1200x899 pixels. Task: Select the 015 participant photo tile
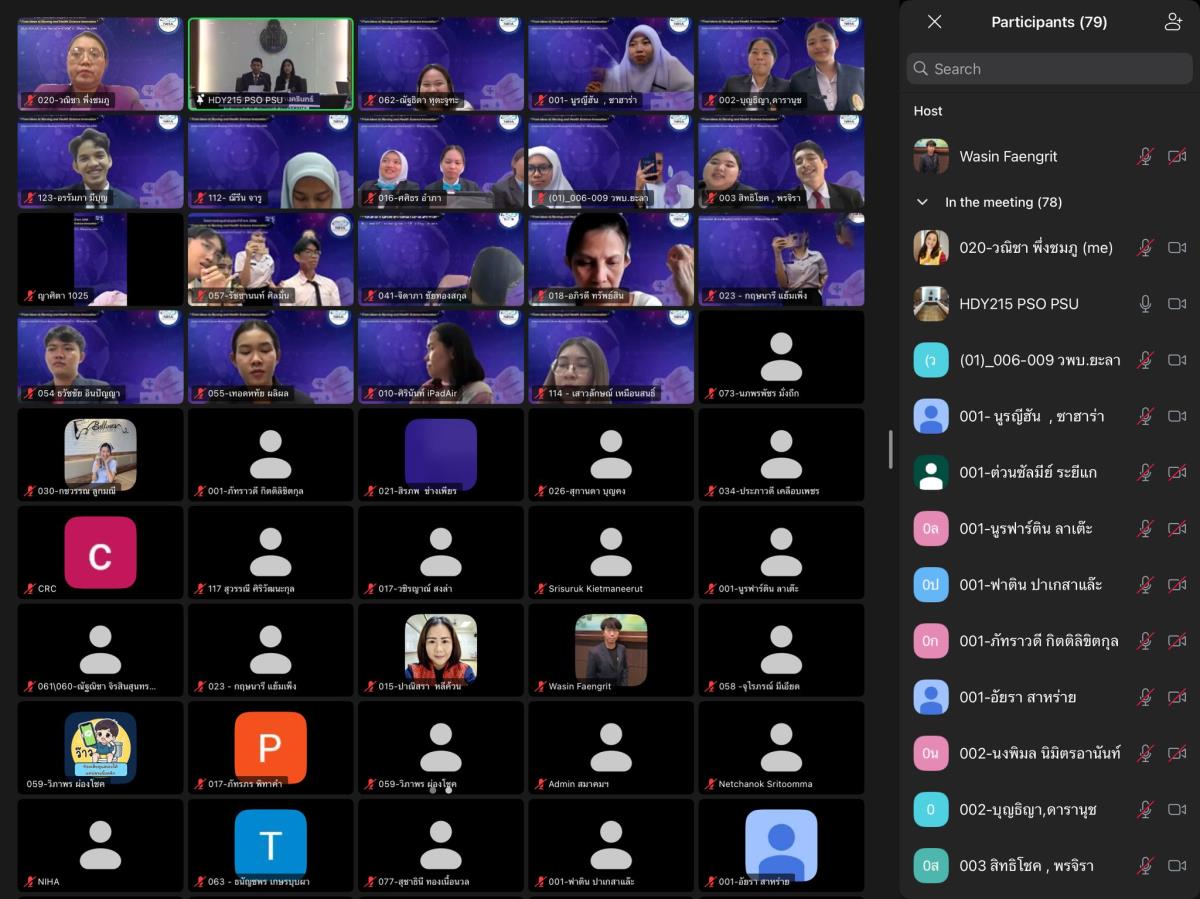point(441,650)
